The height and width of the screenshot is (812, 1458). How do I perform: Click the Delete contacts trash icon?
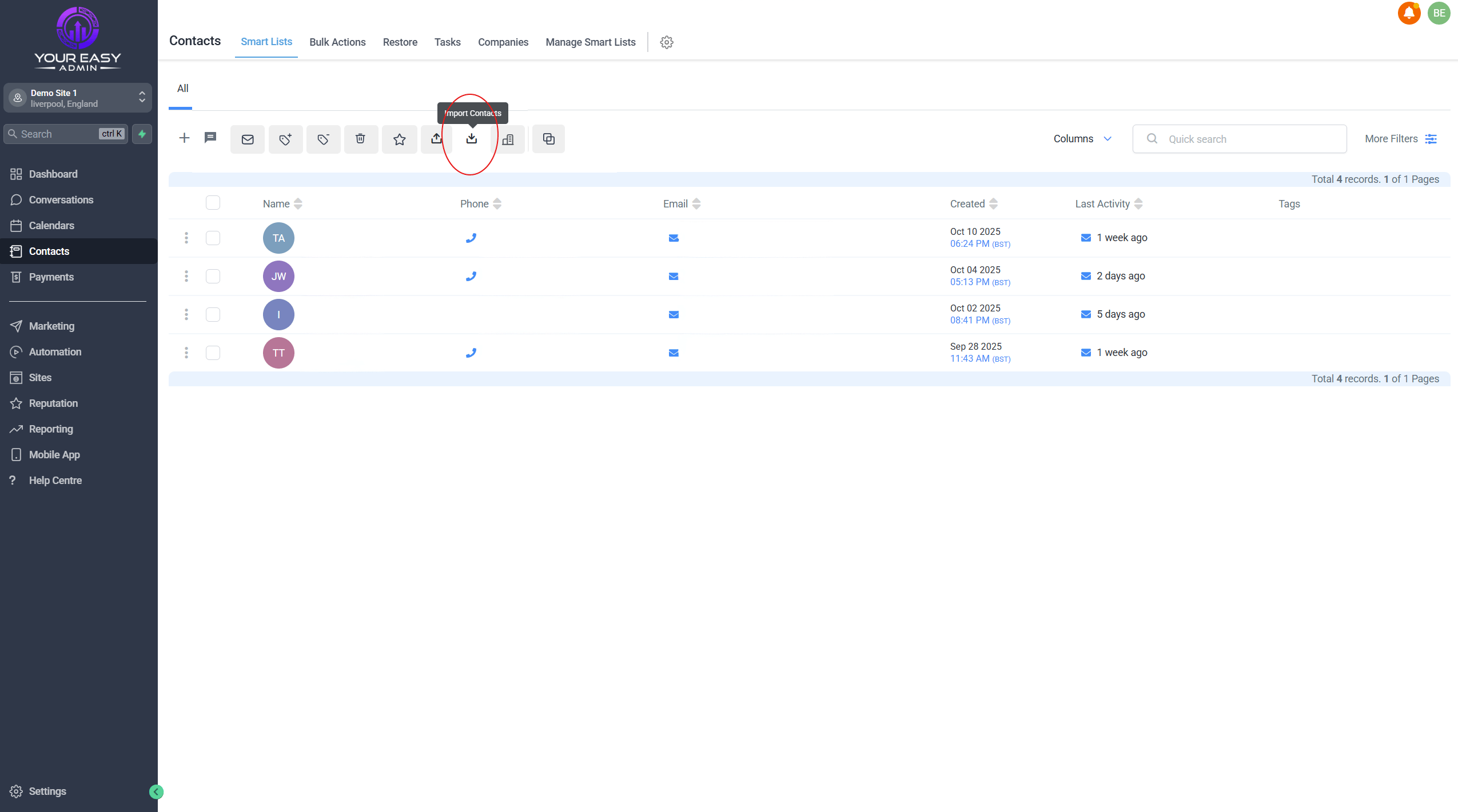360,139
